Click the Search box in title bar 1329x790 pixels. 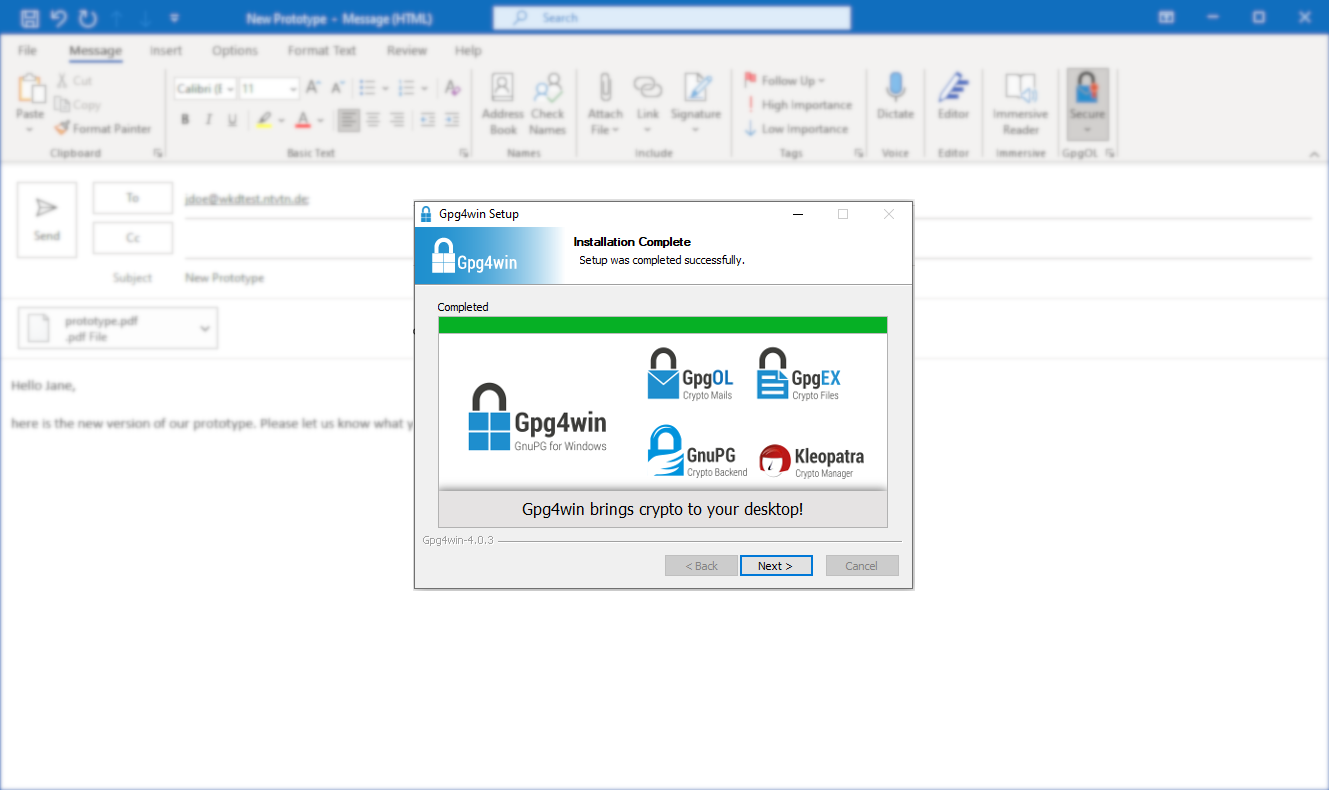coord(671,18)
